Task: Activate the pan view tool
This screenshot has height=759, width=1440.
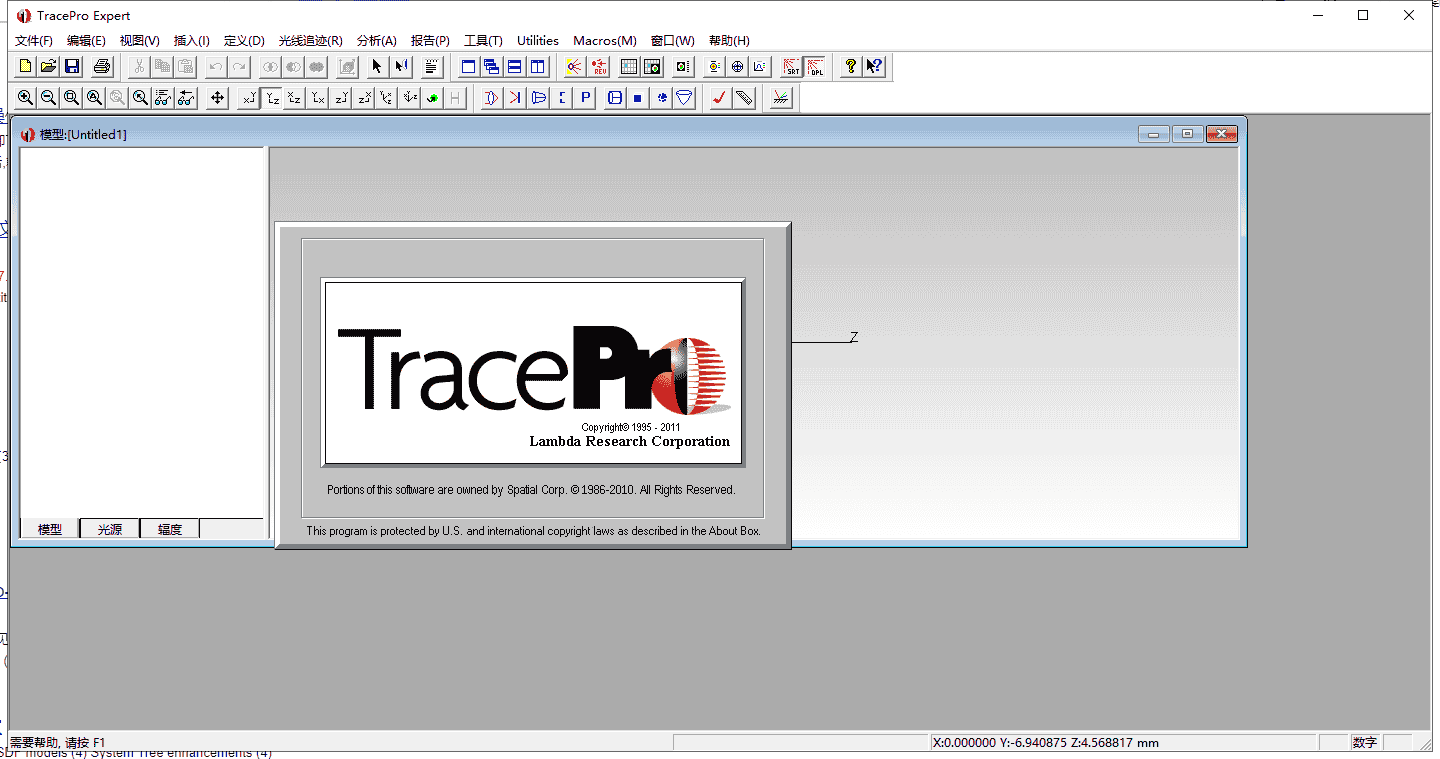Action: [x=215, y=97]
